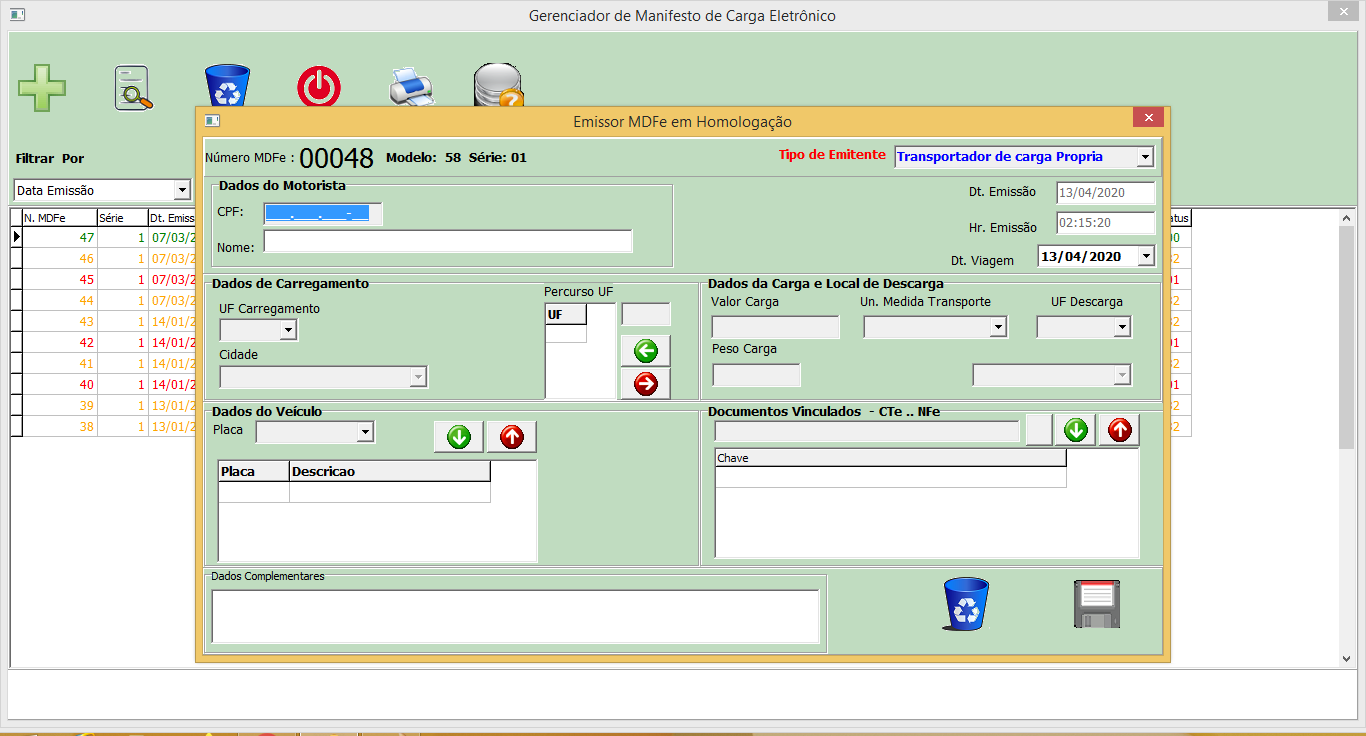Open the Tipo de Emitente dropdown

1146,156
